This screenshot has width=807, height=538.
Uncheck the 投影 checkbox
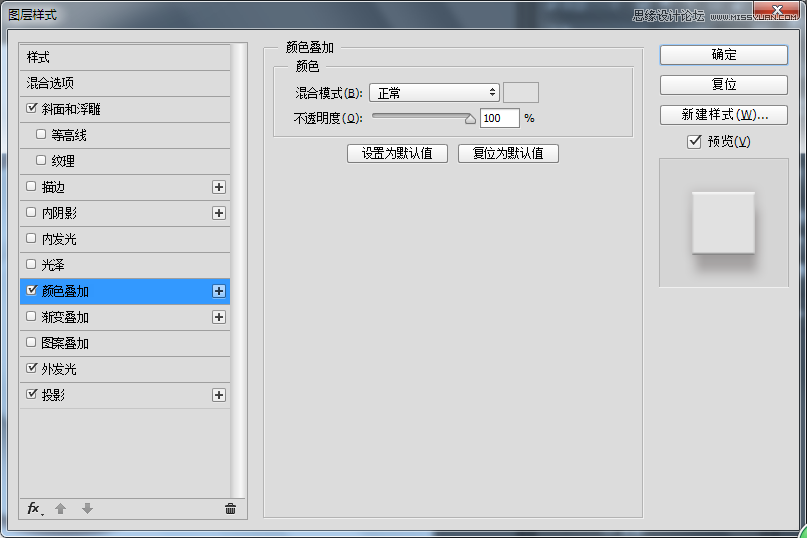pyautogui.click(x=31, y=394)
